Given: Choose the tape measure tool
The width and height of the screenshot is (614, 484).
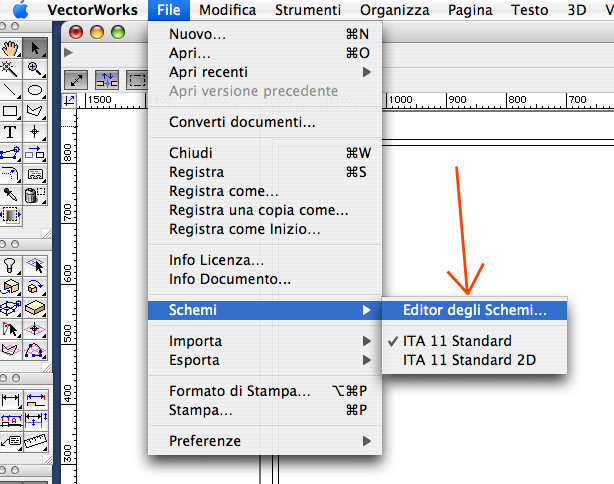Looking at the screenshot, I should coord(36,440).
